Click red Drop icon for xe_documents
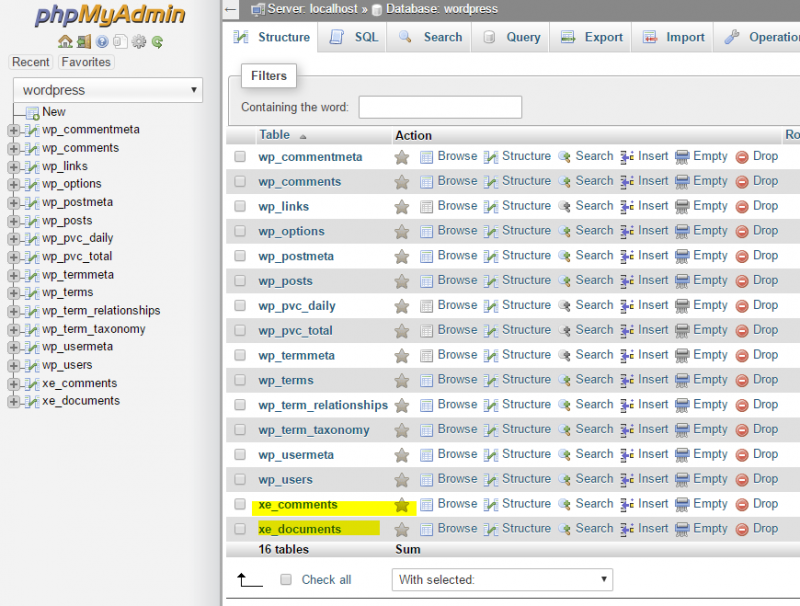This screenshot has width=800, height=606. (x=742, y=529)
